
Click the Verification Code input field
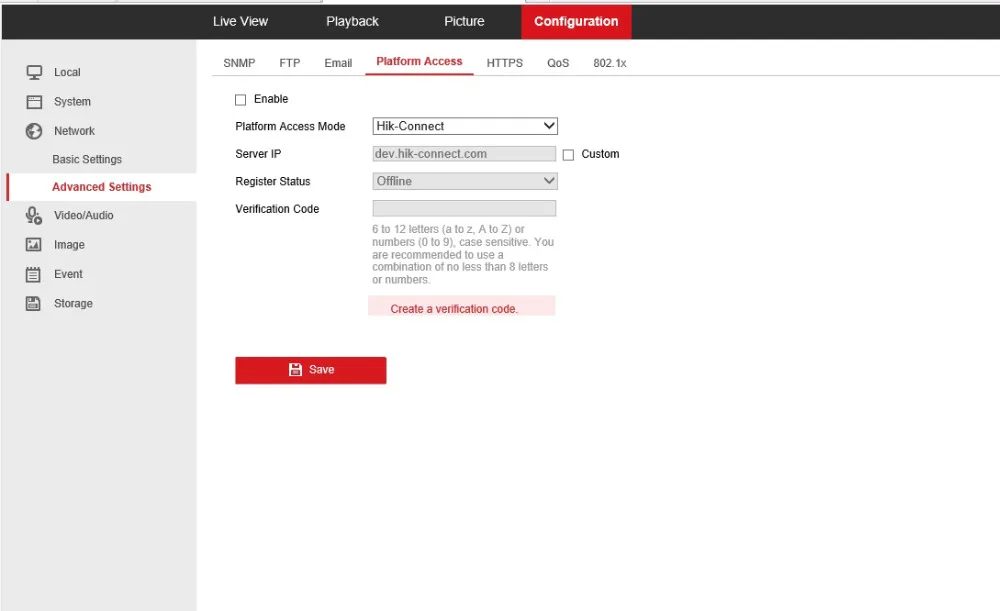(464, 209)
